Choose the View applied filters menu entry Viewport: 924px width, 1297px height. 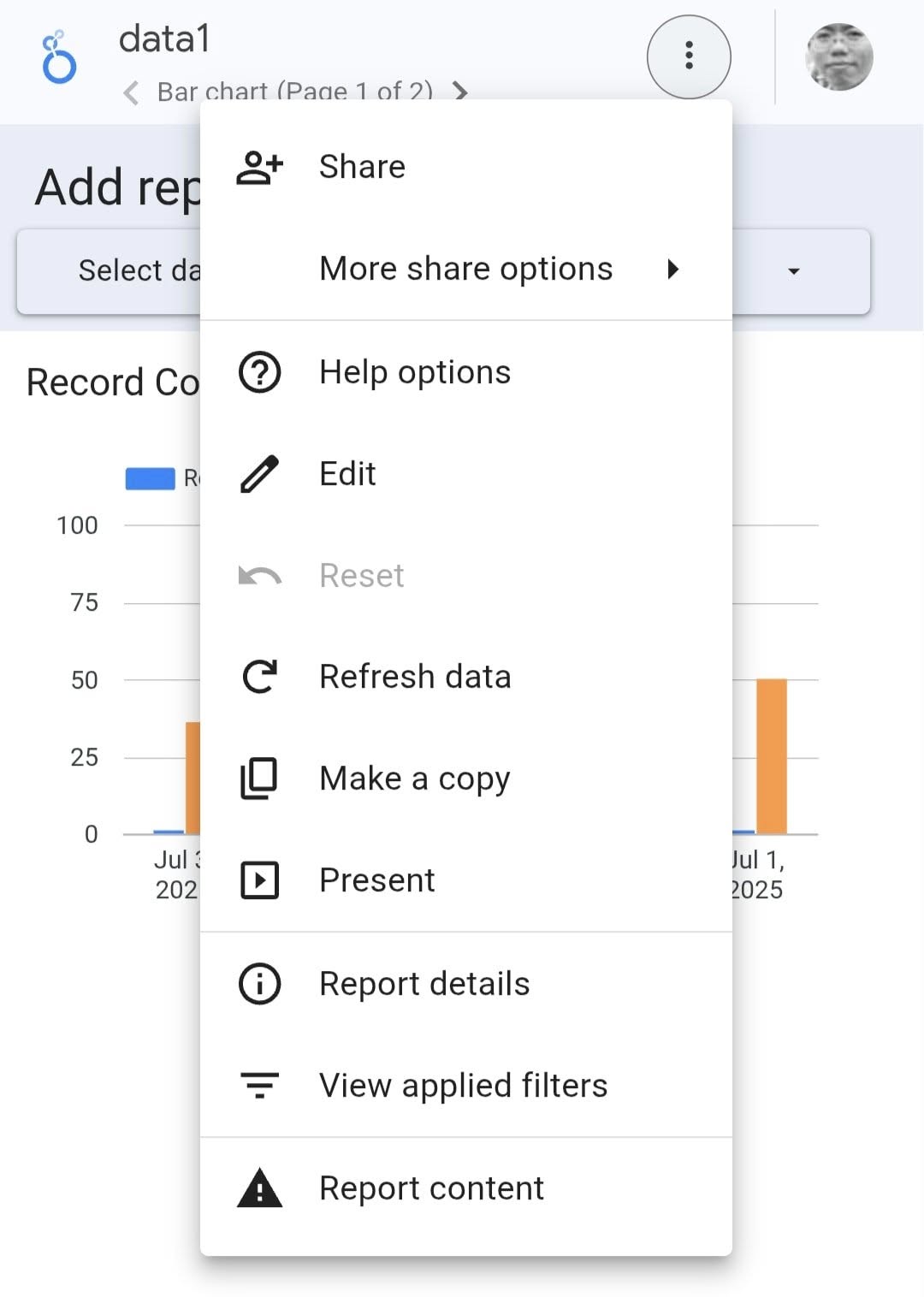[463, 1086]
